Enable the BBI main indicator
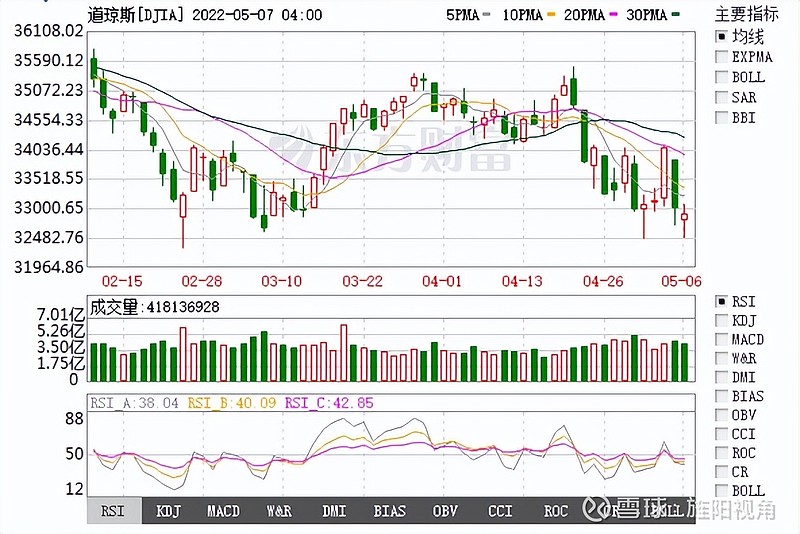Viewport: 800px width, 534px height. tap(721, 117)
